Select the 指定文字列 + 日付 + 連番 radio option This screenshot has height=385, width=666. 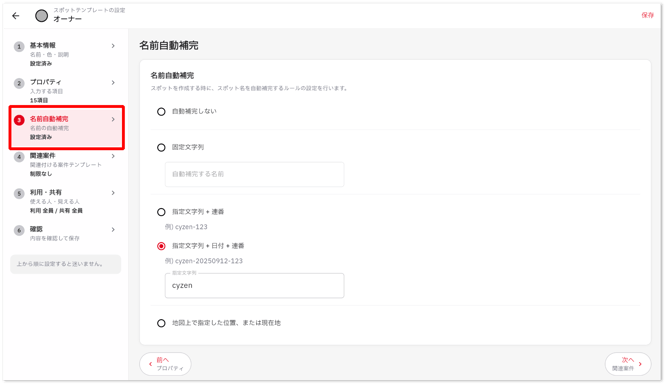[161, 246]
